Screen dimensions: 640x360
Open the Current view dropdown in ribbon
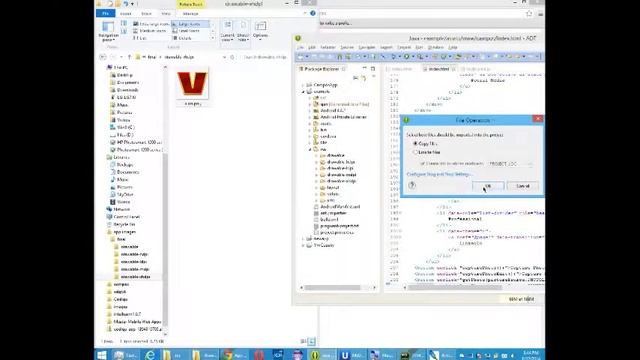[227, 31]
